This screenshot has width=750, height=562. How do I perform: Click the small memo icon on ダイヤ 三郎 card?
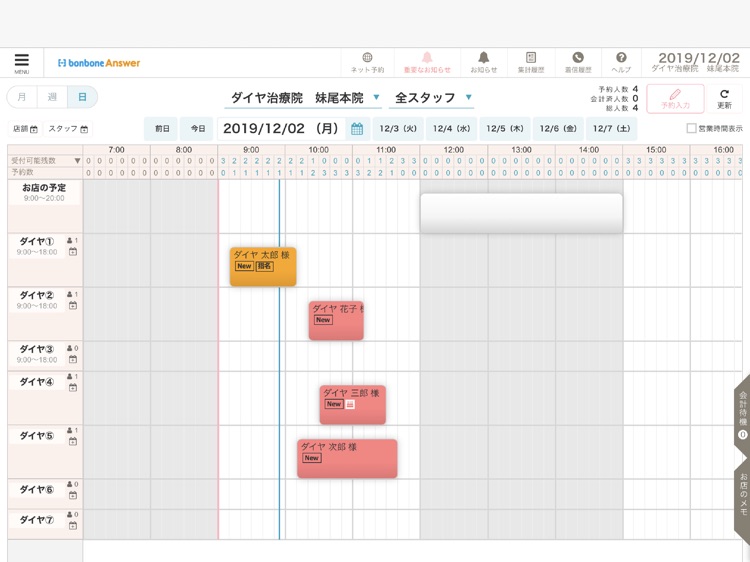pyautogui.click(x=350, y=405)
